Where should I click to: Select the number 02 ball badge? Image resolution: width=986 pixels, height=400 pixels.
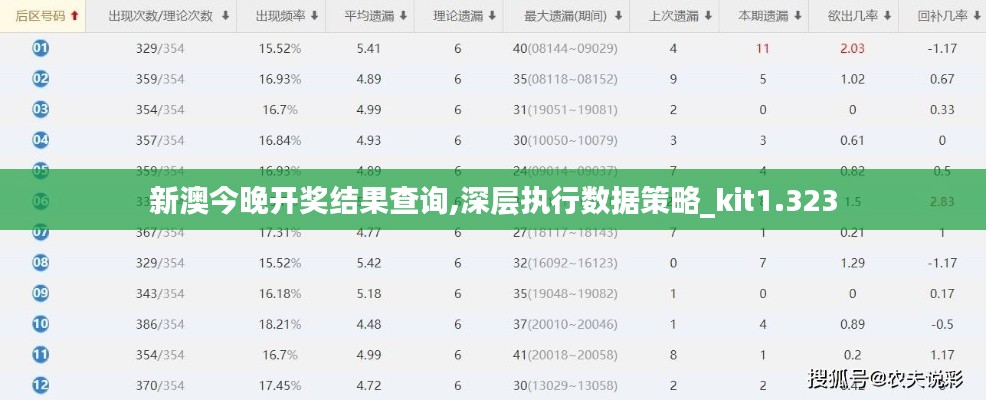[41, 79]
